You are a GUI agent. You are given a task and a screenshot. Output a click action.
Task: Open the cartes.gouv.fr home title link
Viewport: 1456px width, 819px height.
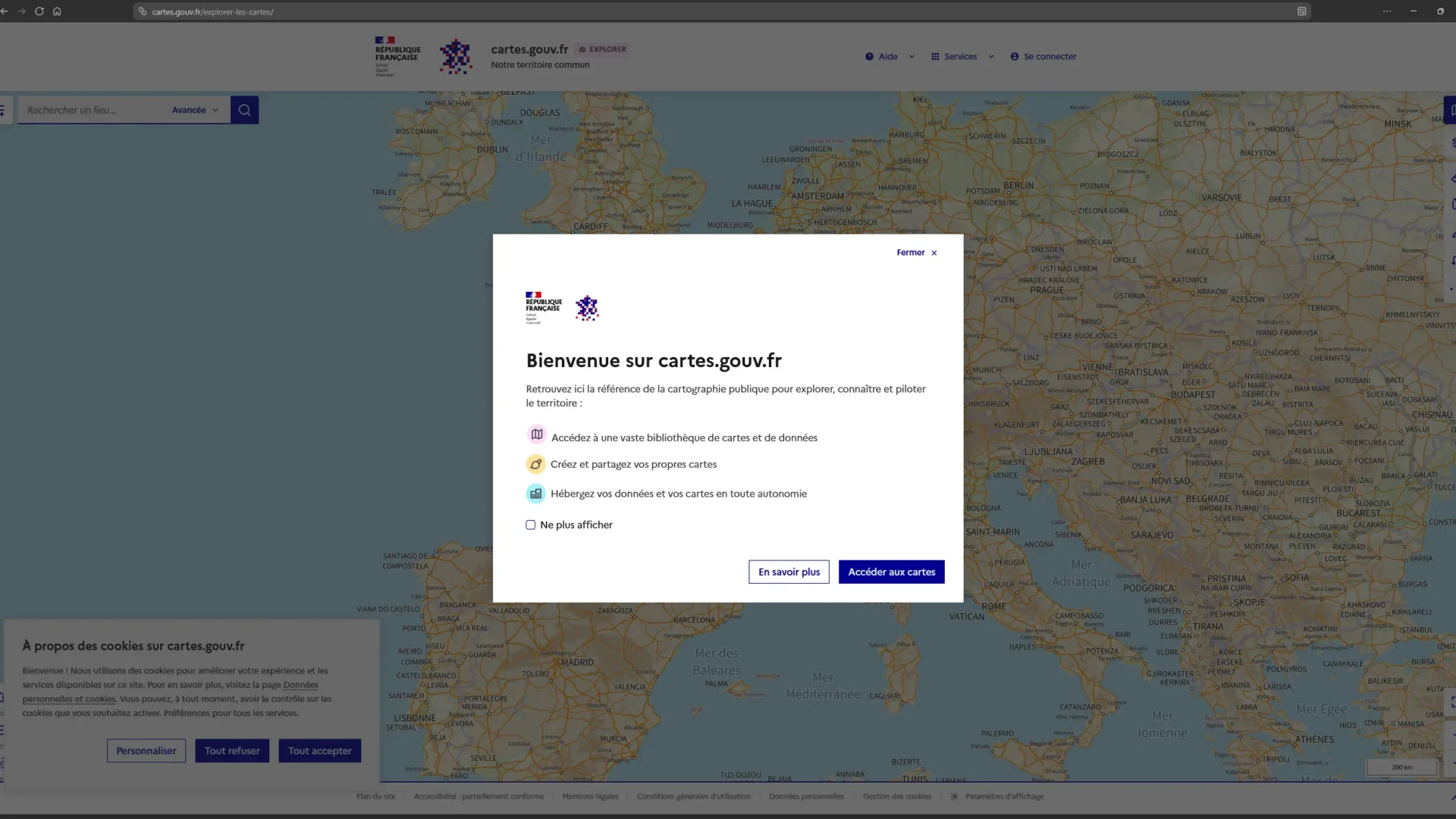[529, 49]
